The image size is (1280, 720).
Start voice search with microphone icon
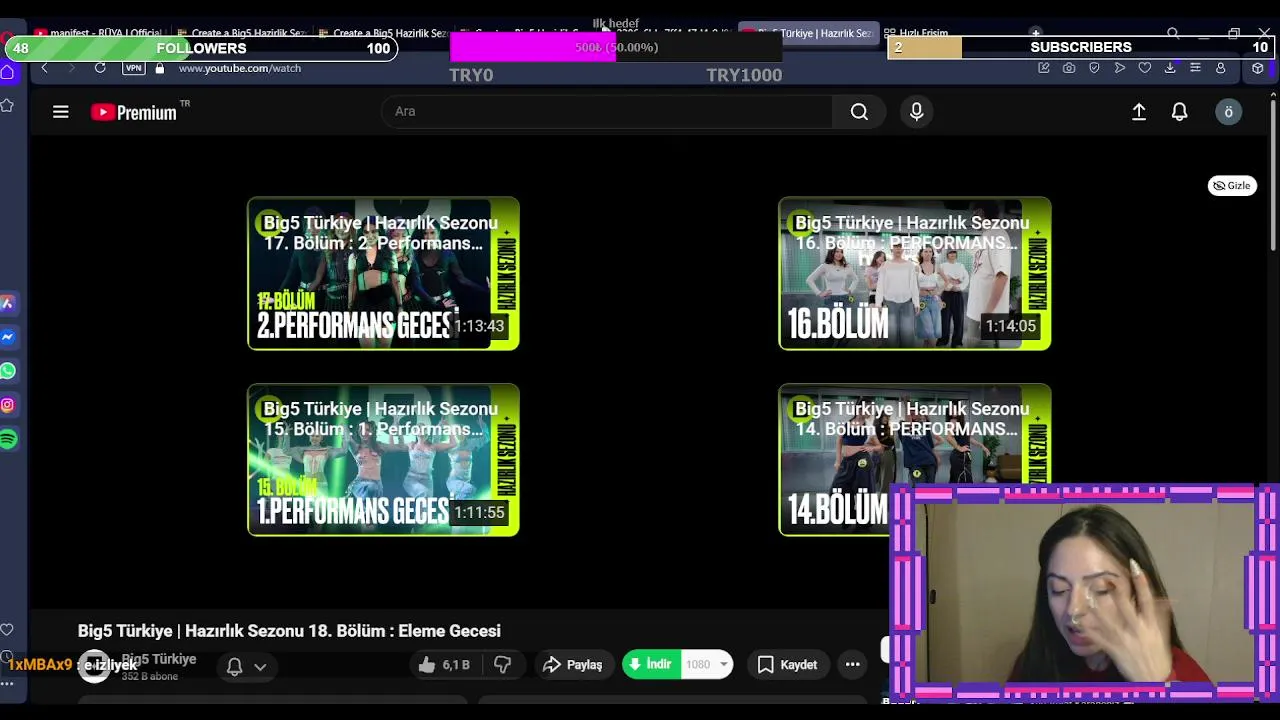click(916, 112)
